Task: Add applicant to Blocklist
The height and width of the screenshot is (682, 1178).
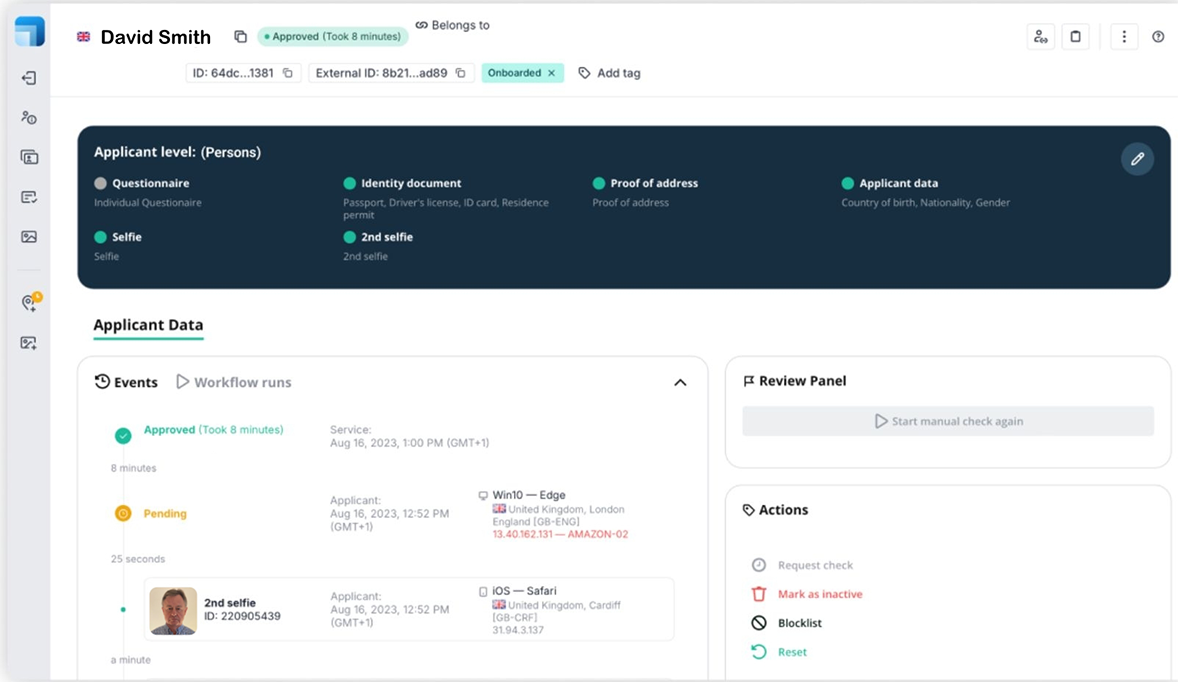Action: point(799,623)
